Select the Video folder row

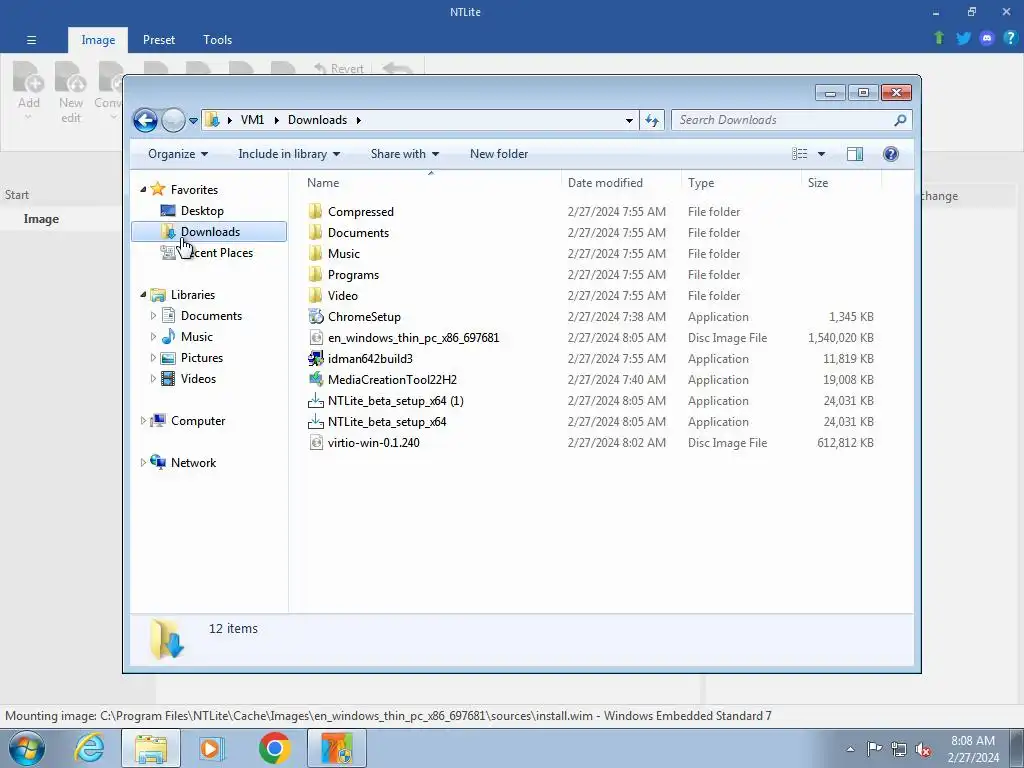pos(591,296)
